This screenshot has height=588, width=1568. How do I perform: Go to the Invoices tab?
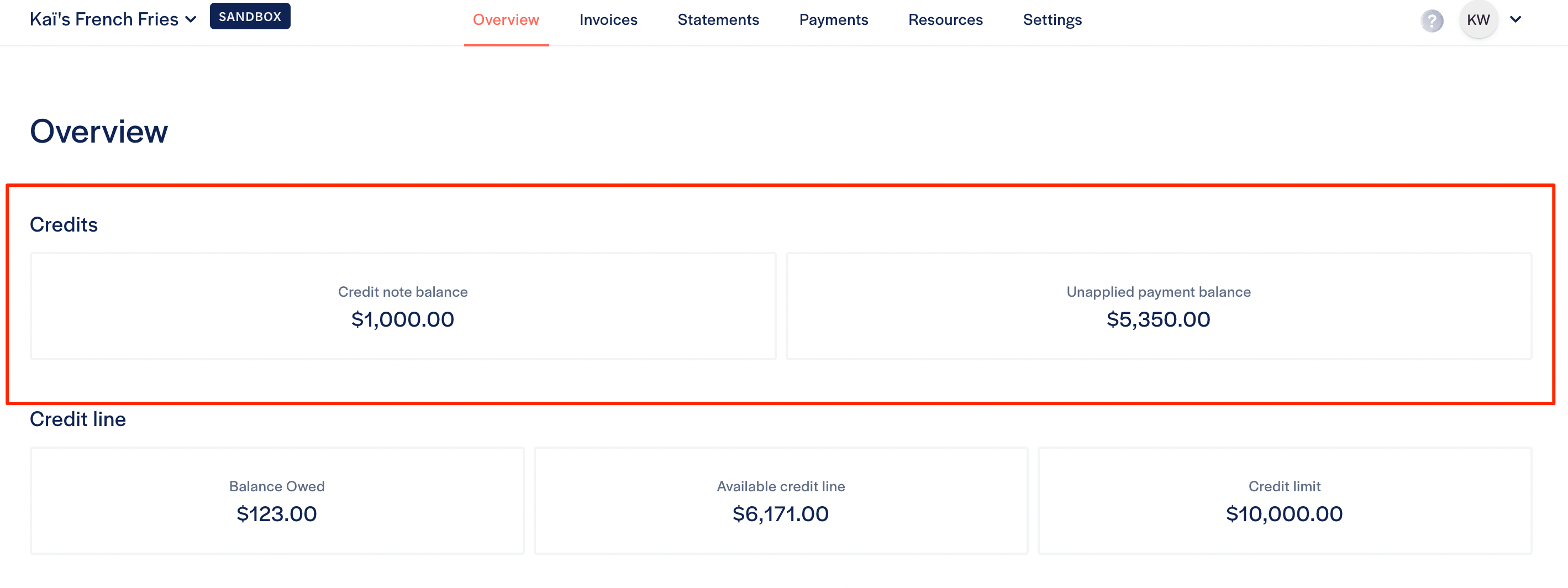point(608,20)
